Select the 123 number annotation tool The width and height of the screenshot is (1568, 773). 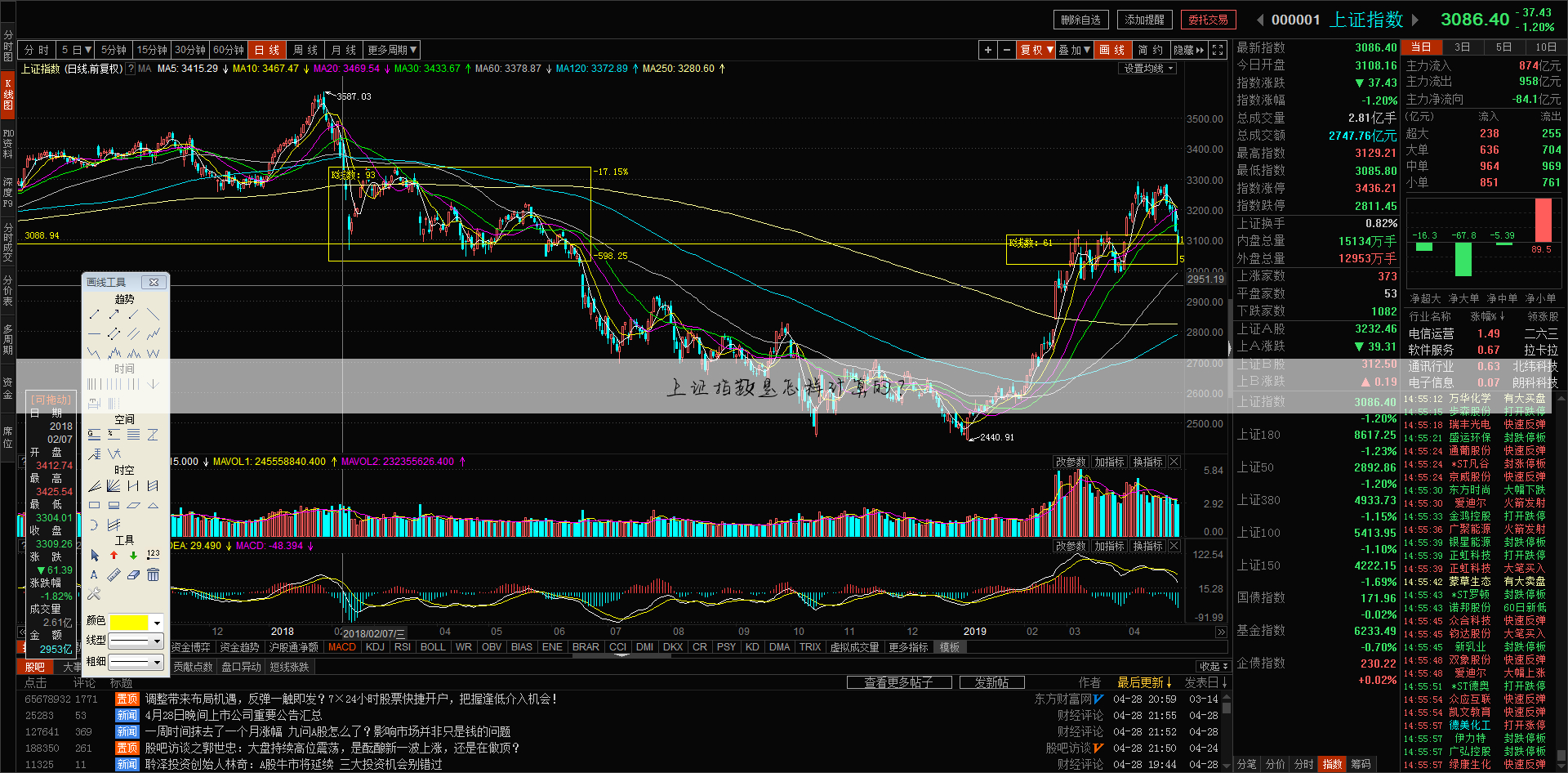click(x=153, y=555)
